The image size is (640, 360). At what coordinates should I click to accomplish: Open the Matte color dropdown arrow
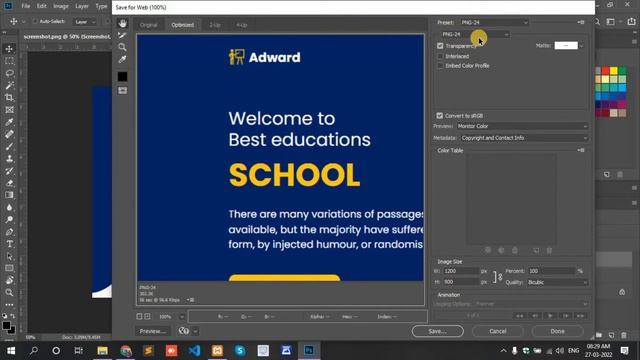pyautogui.click(x=581, y=46)
